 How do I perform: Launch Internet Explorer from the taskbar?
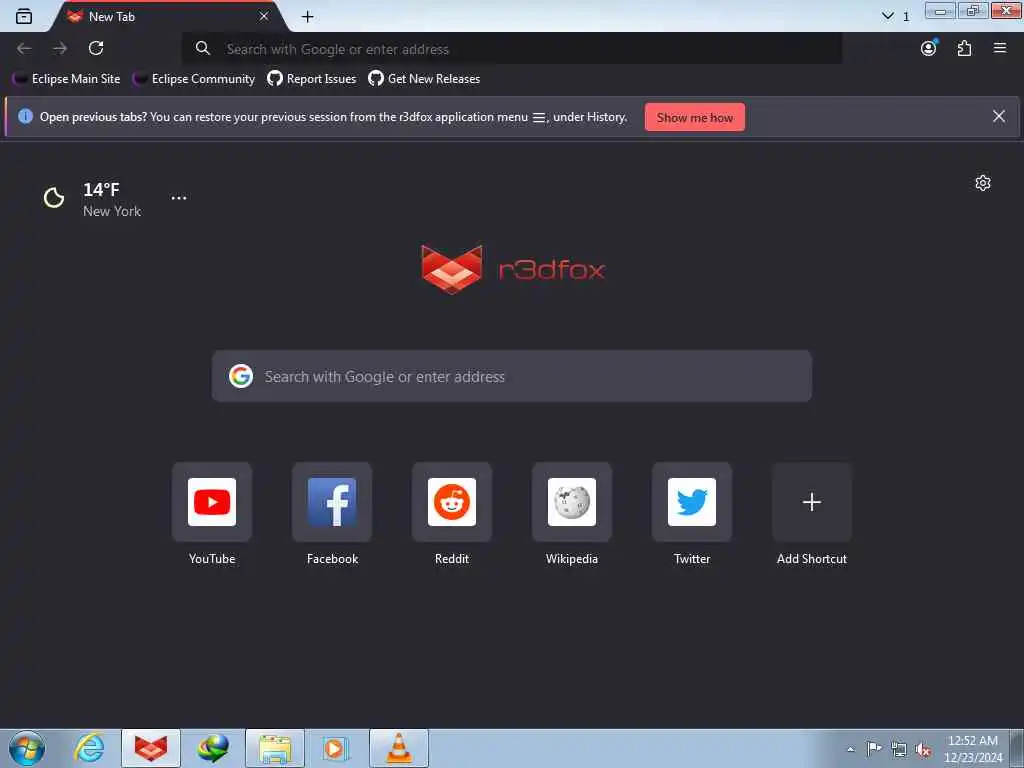tap(89, 748)
